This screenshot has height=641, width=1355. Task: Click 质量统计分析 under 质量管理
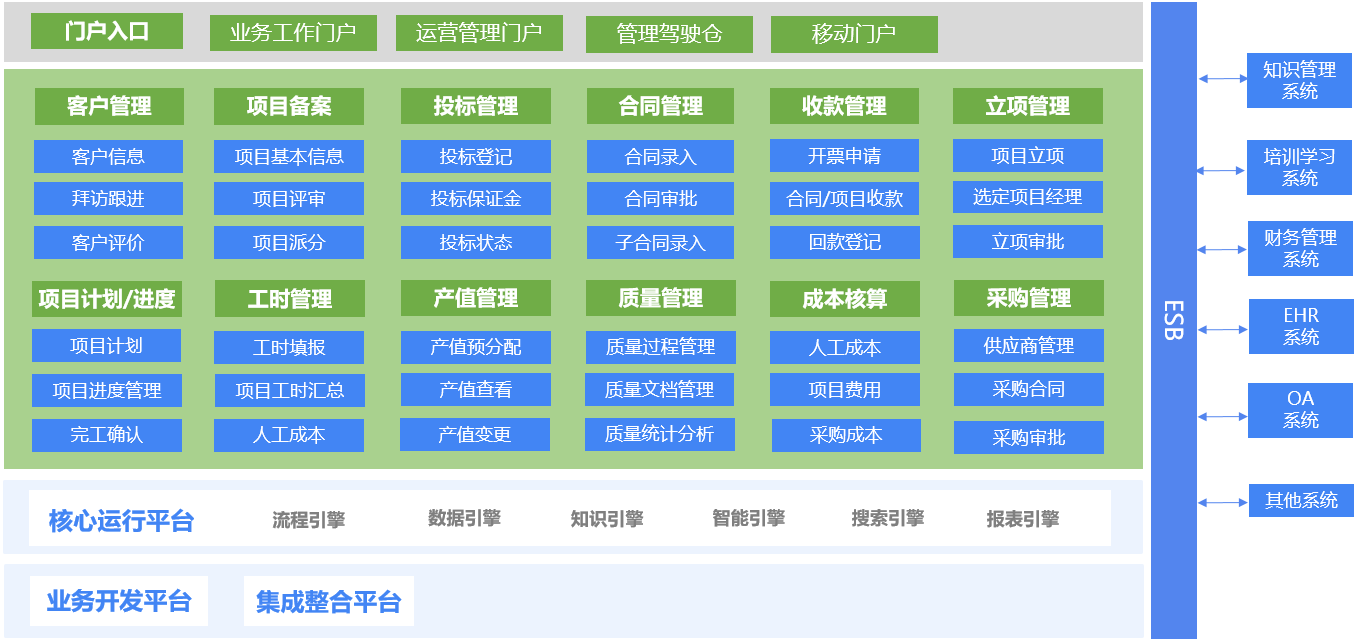(x=662, y=434)
